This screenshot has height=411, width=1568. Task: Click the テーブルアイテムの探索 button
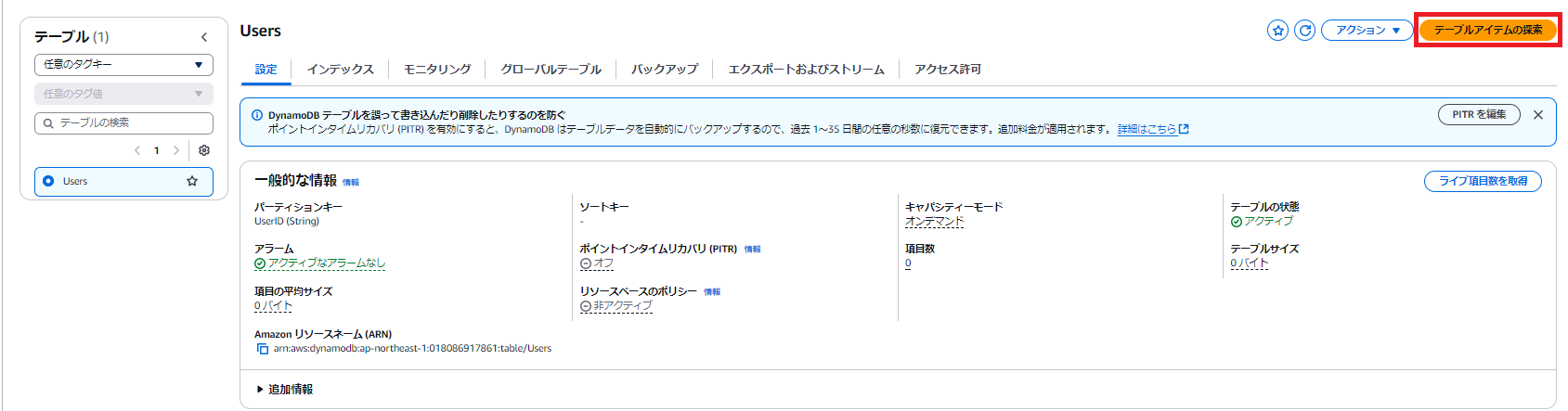click(x=1488, y=31)
